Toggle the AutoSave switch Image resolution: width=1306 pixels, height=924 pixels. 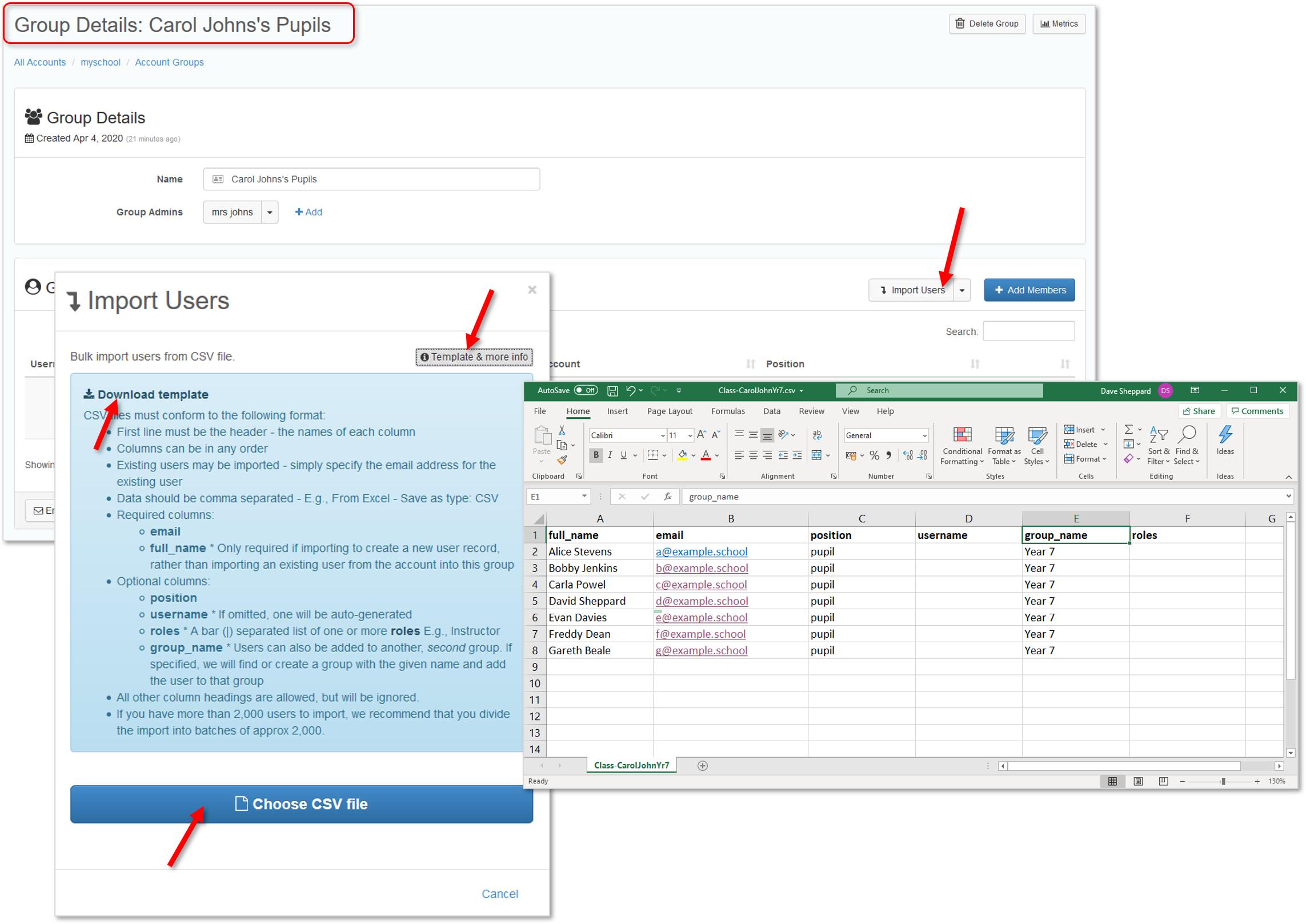click(586, 390)
